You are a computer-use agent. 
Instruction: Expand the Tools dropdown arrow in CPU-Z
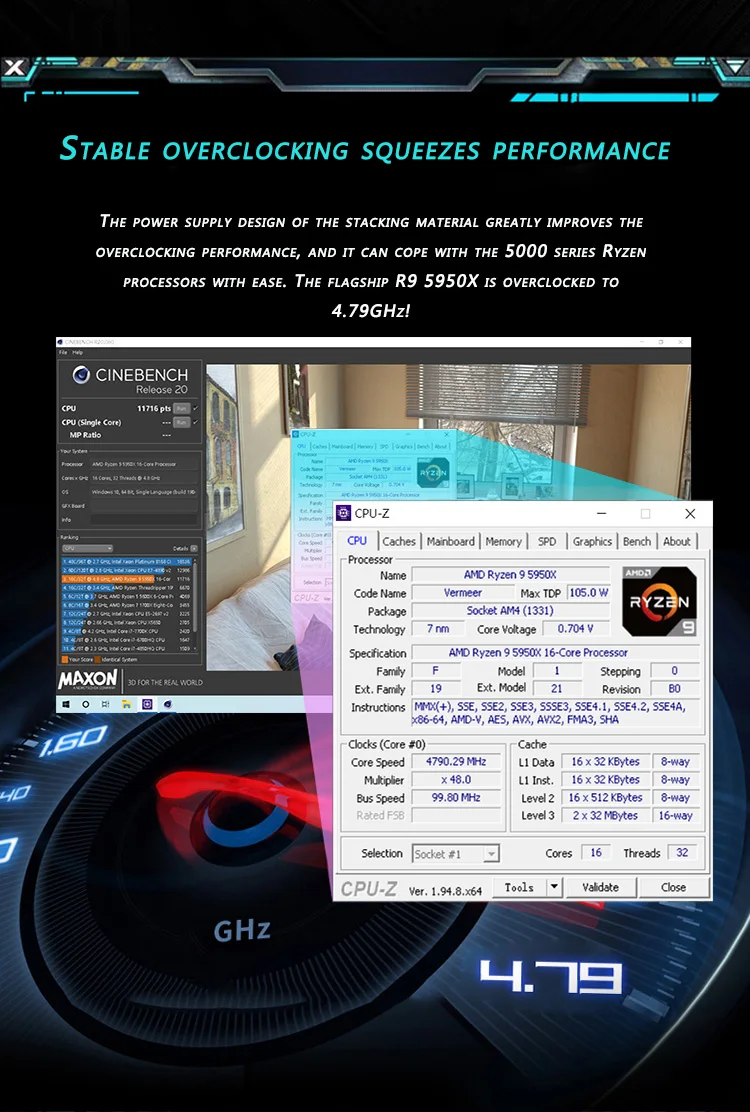554,887
